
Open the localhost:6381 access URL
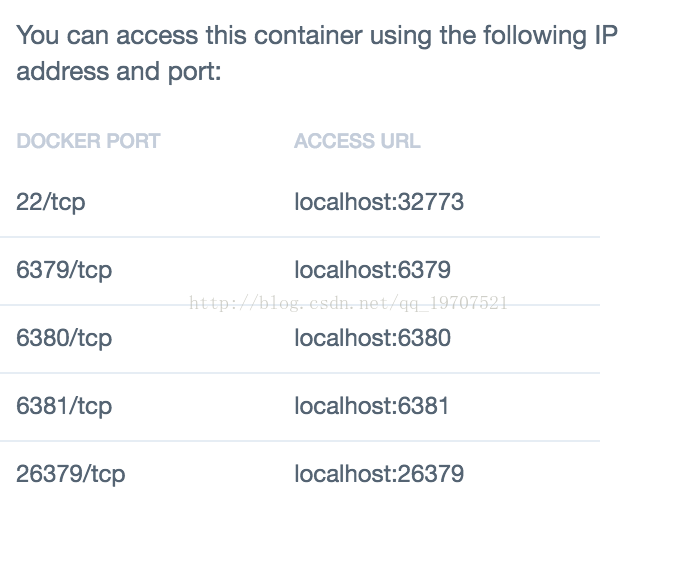[x=371, y=406]
